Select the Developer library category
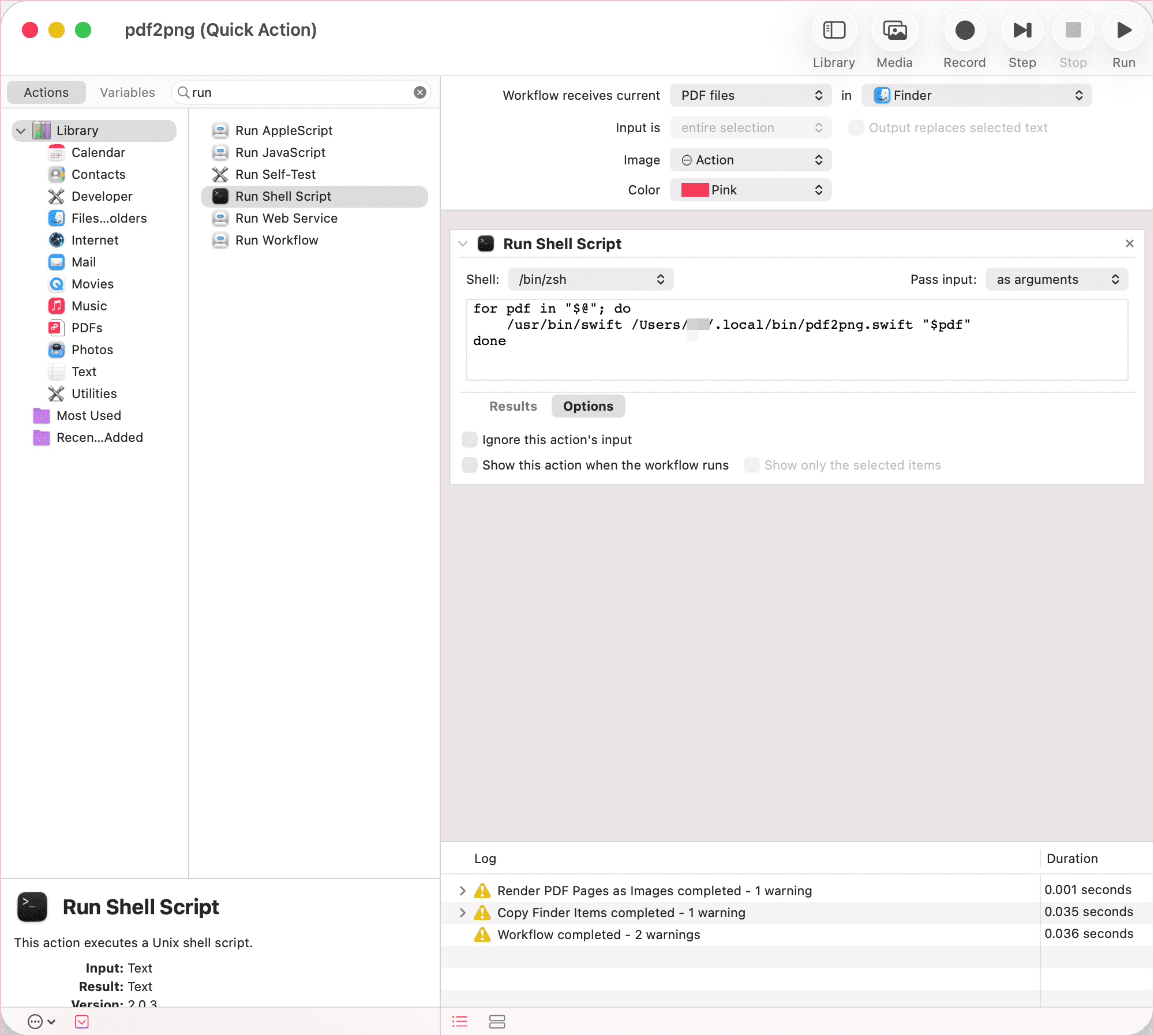Screen dimensions: 1154x1036 [102, 196]
